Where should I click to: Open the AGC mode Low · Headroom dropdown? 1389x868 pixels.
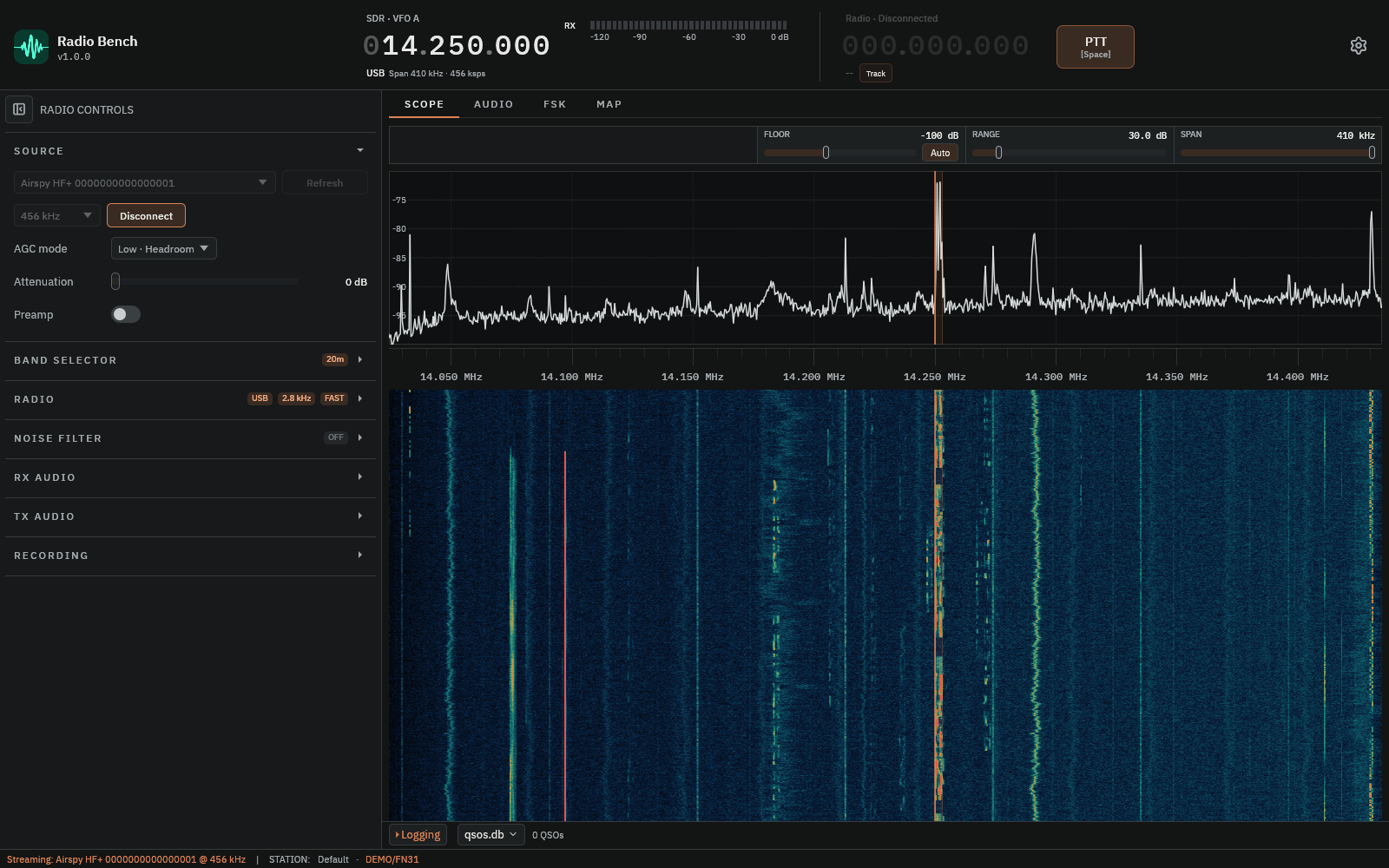tap(164, 248)
